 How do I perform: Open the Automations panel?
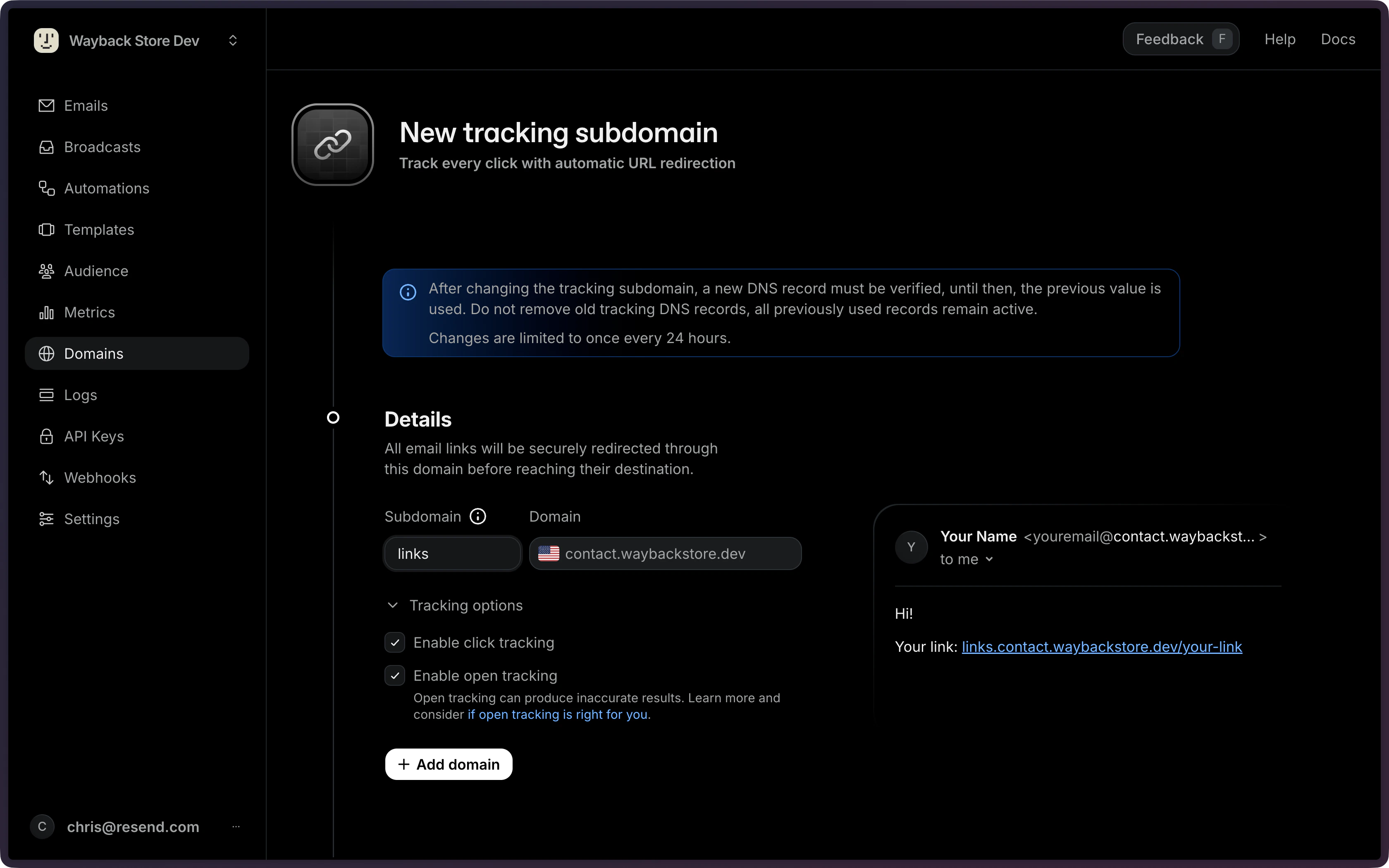click(107, 188)
